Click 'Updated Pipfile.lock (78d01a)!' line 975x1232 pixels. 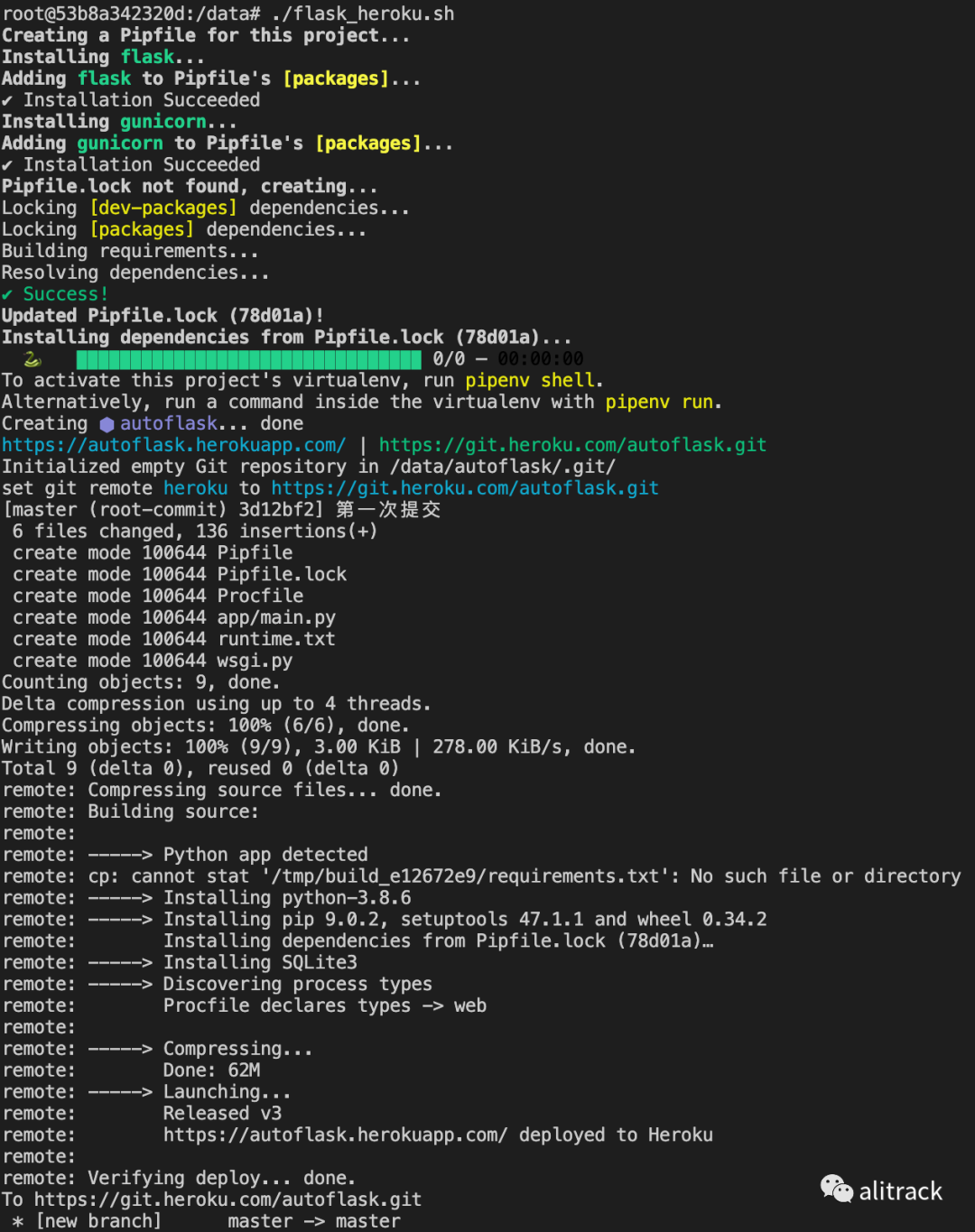coord(163,316)
